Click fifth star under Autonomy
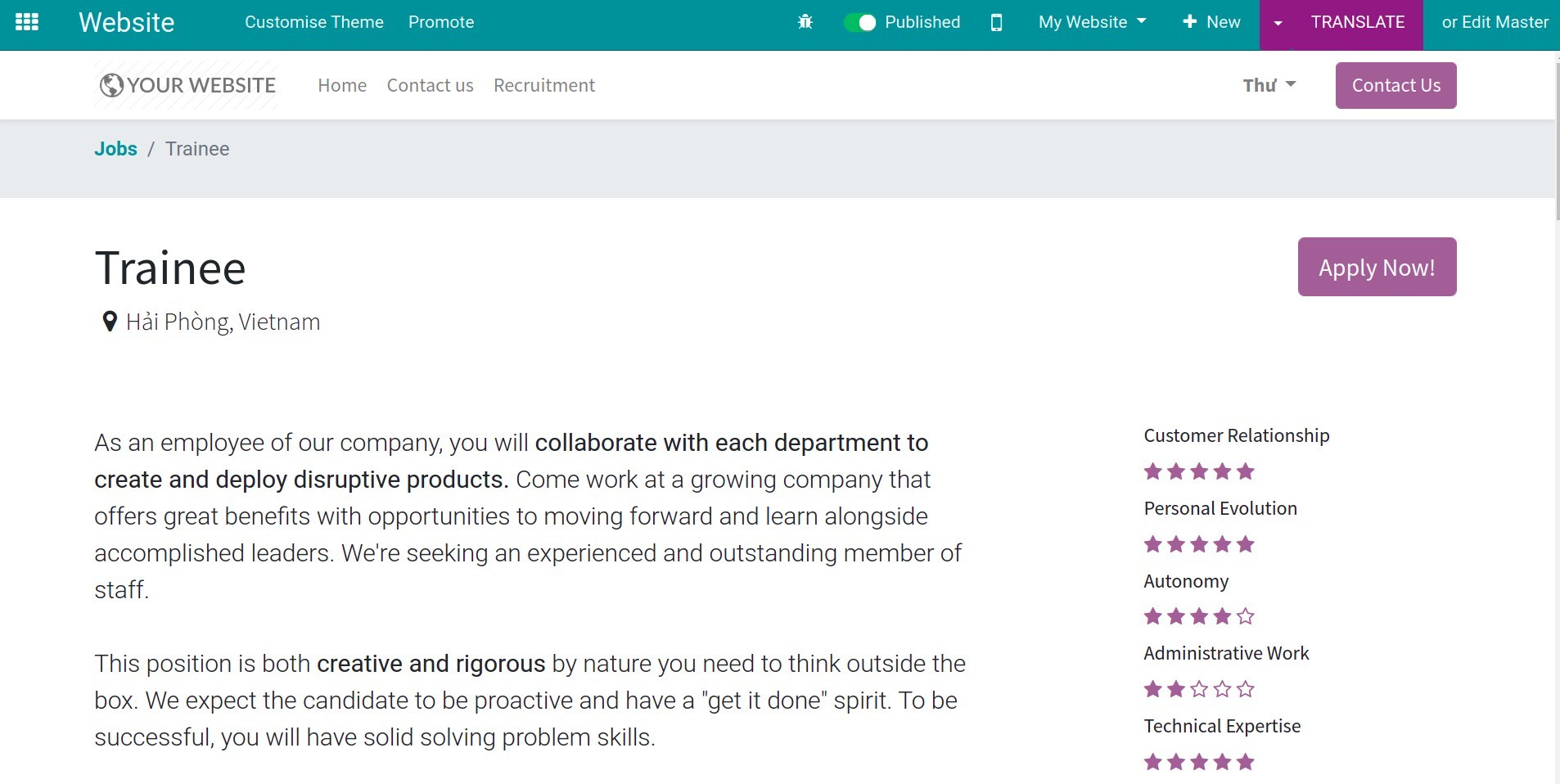 [1245, 616]
